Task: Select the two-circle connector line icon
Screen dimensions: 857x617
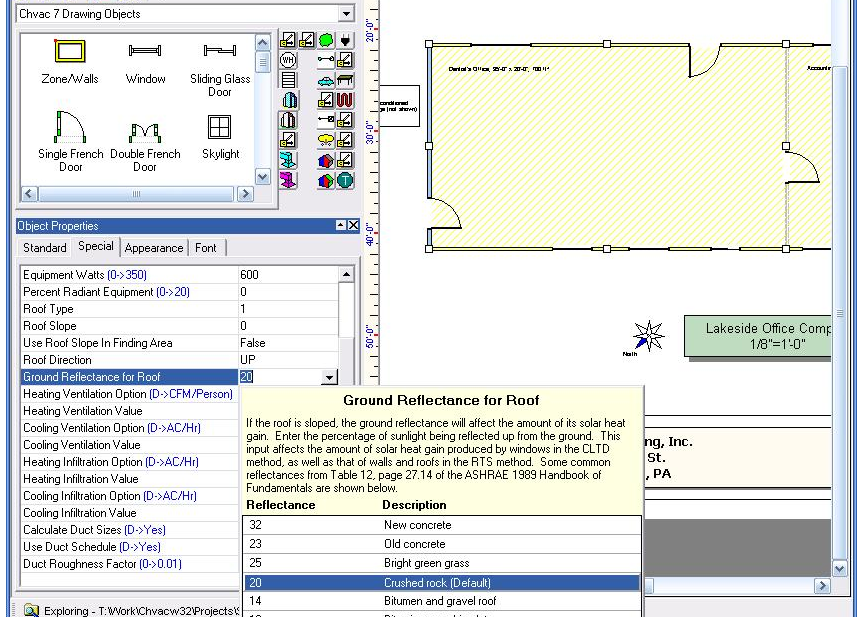Action: [326, 60]
